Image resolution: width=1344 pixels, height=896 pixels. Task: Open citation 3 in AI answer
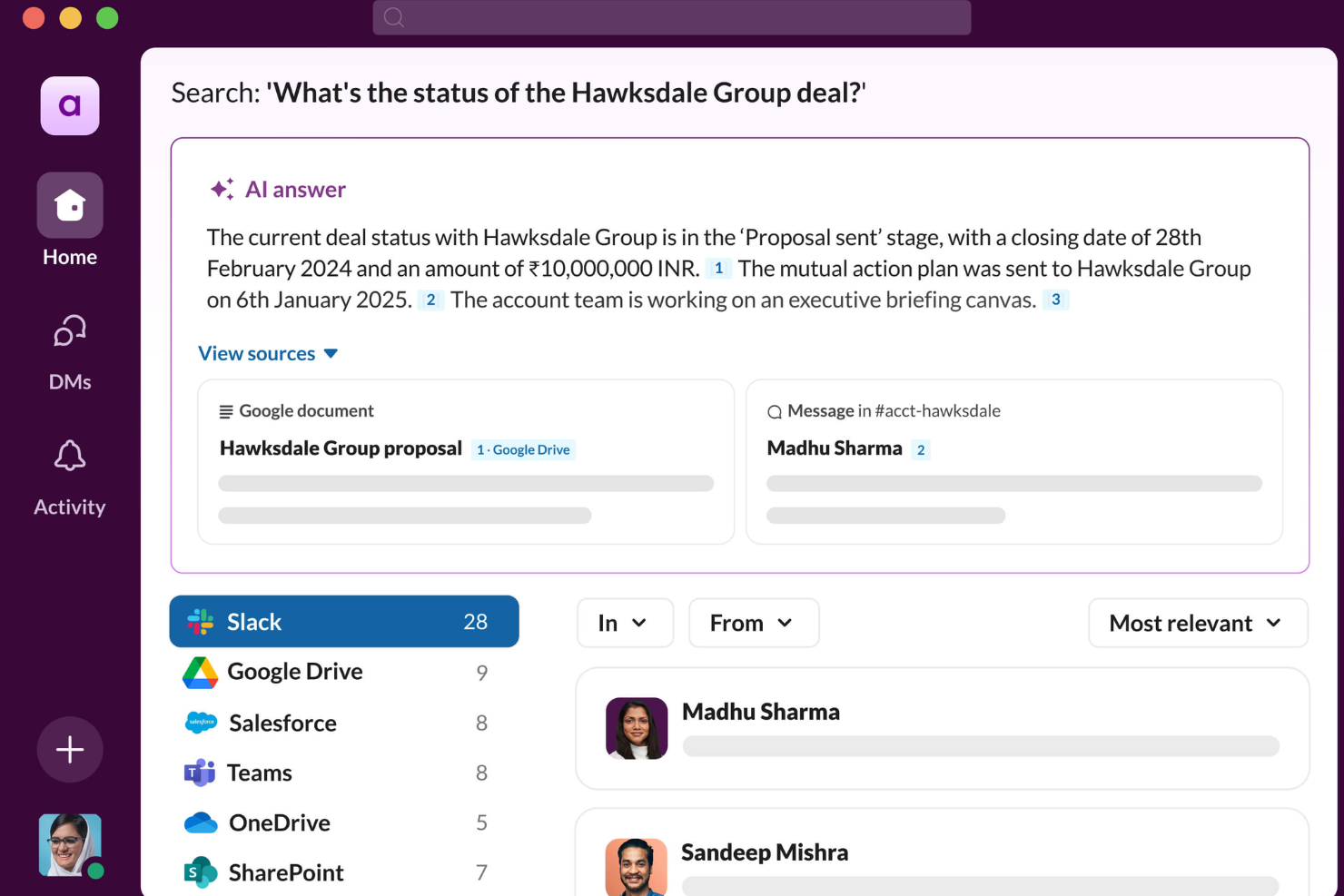[1055, 300]
